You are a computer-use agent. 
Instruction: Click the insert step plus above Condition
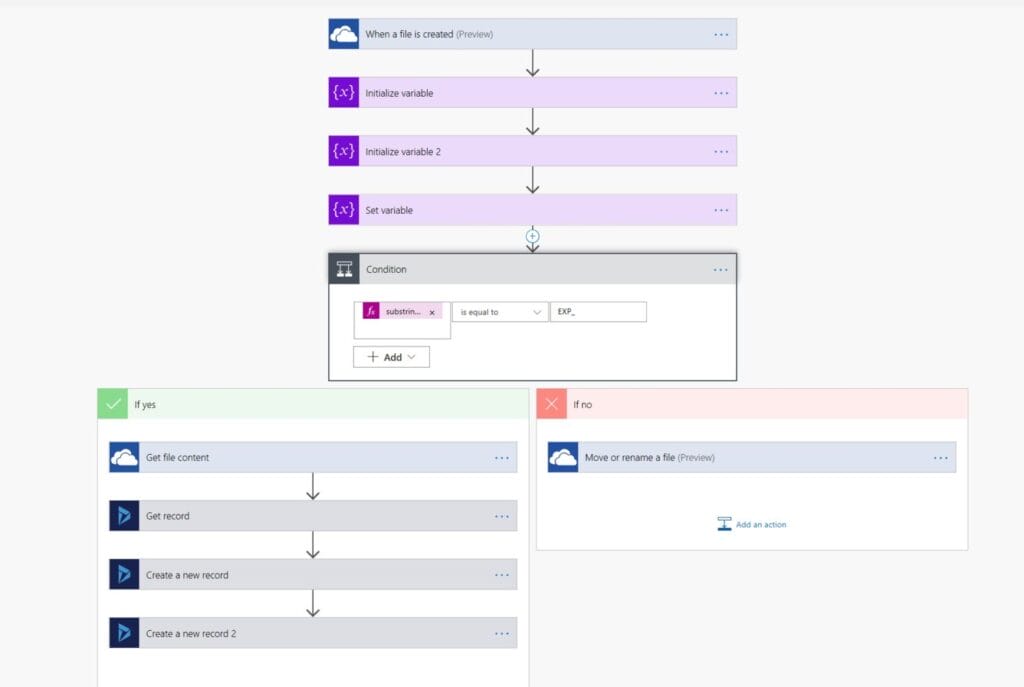(x=533, y=235)
